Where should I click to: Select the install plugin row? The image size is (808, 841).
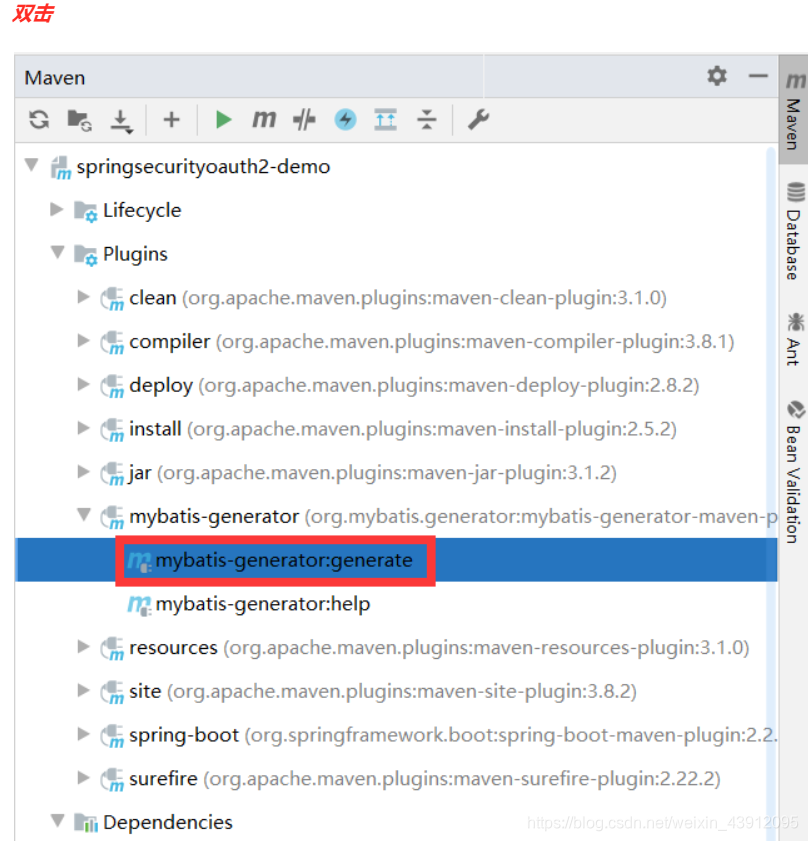click(x=396, y=429)
